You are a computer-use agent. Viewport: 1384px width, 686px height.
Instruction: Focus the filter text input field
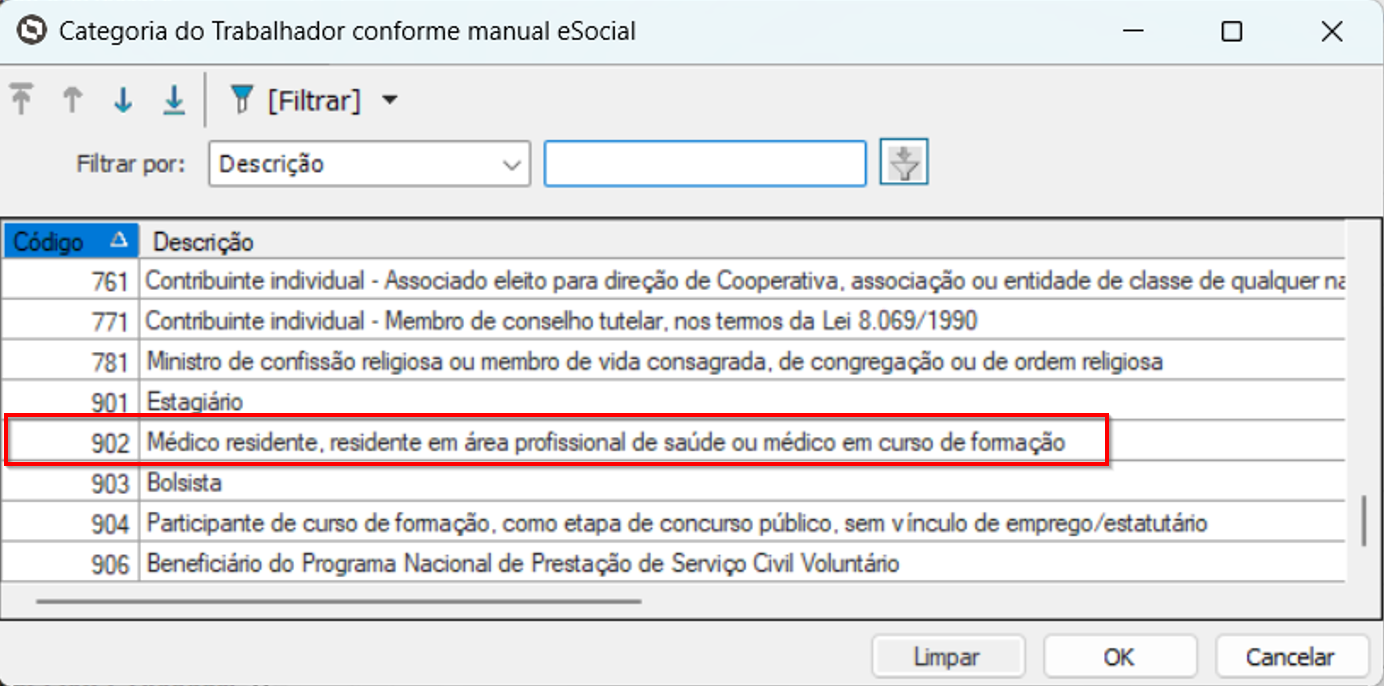pyautogui.click(x=704, y=164)
